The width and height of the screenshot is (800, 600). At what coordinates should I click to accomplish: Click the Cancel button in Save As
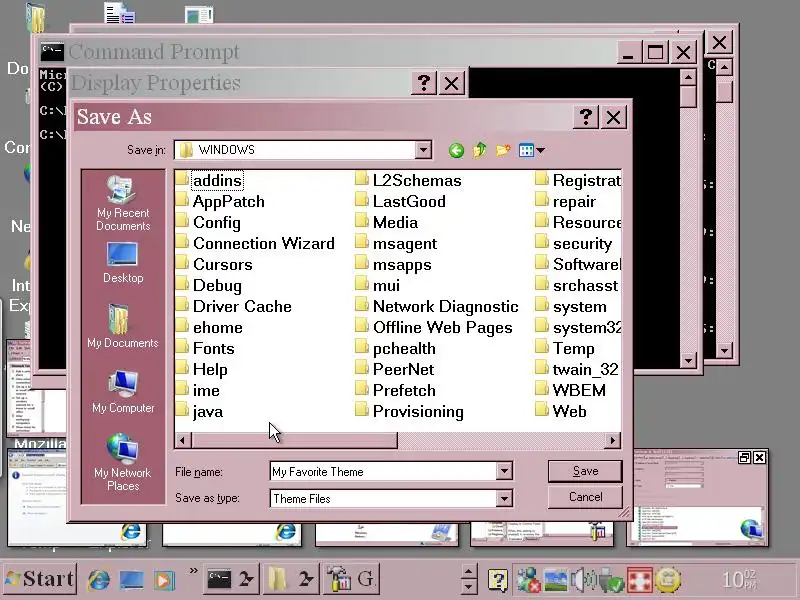click(x=585, y=497)
